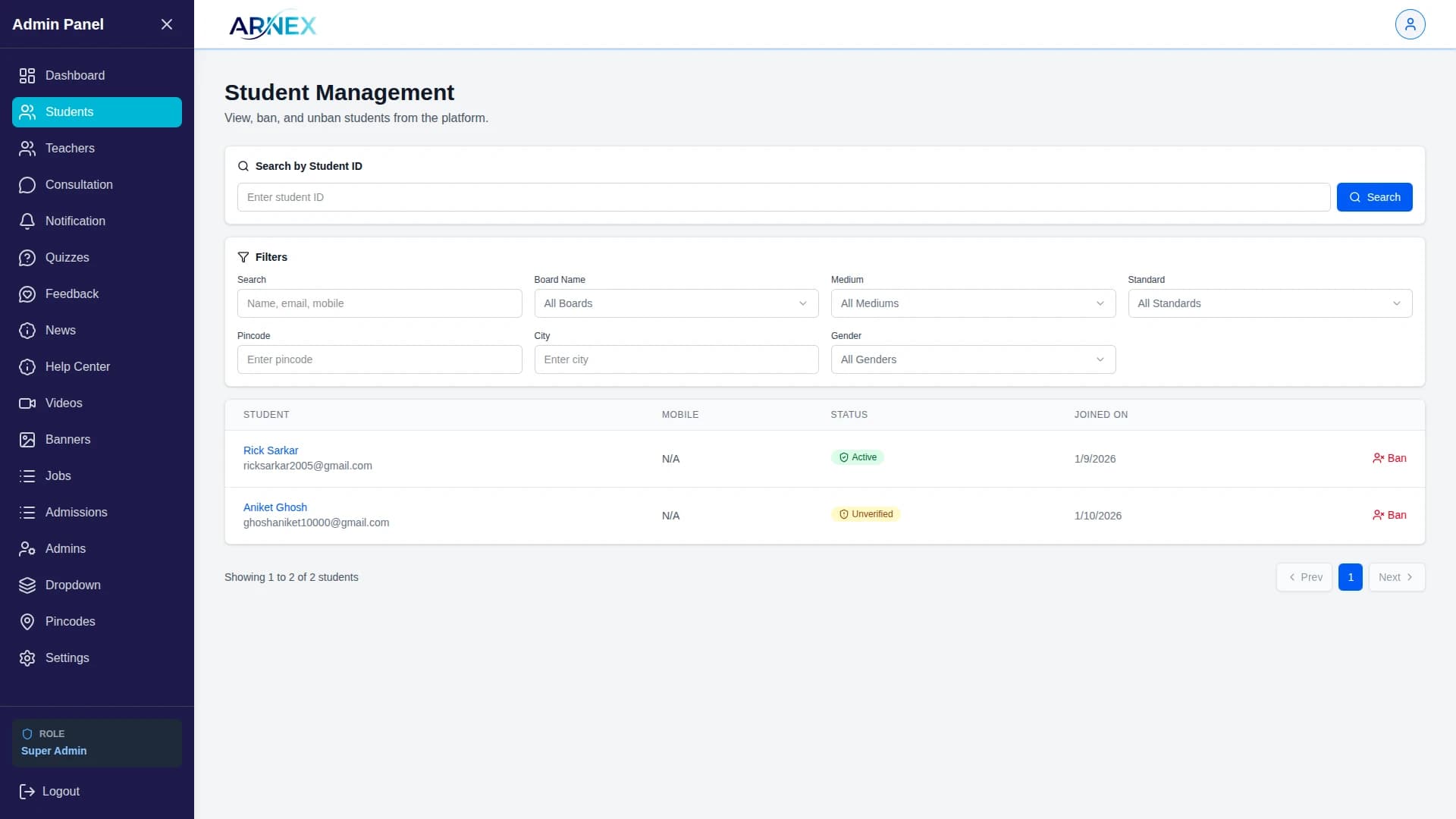Click the user profile avatar icon
The height and width of the screenshot is (819, 1456).
tap(1410, 24)
